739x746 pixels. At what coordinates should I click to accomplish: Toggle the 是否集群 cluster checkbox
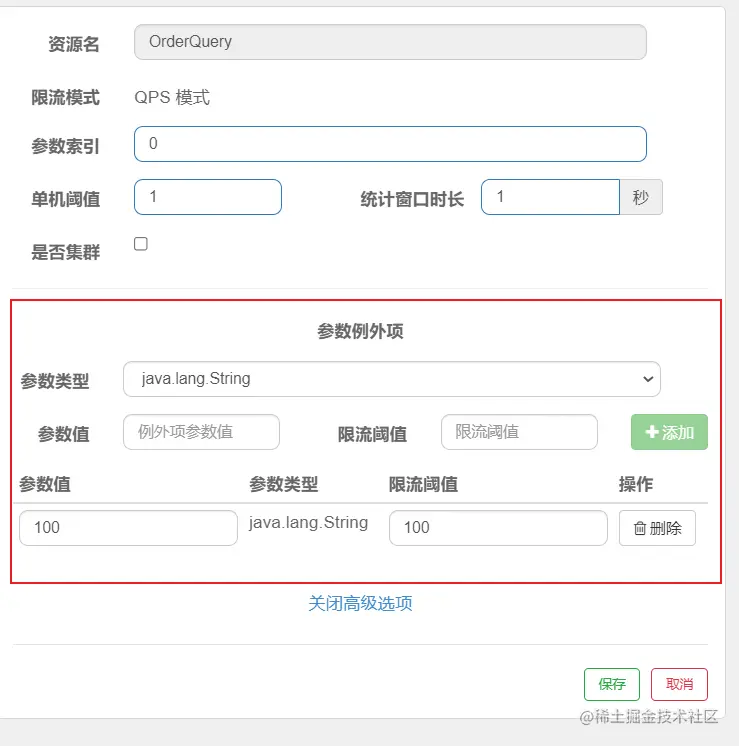pos(141,244)
